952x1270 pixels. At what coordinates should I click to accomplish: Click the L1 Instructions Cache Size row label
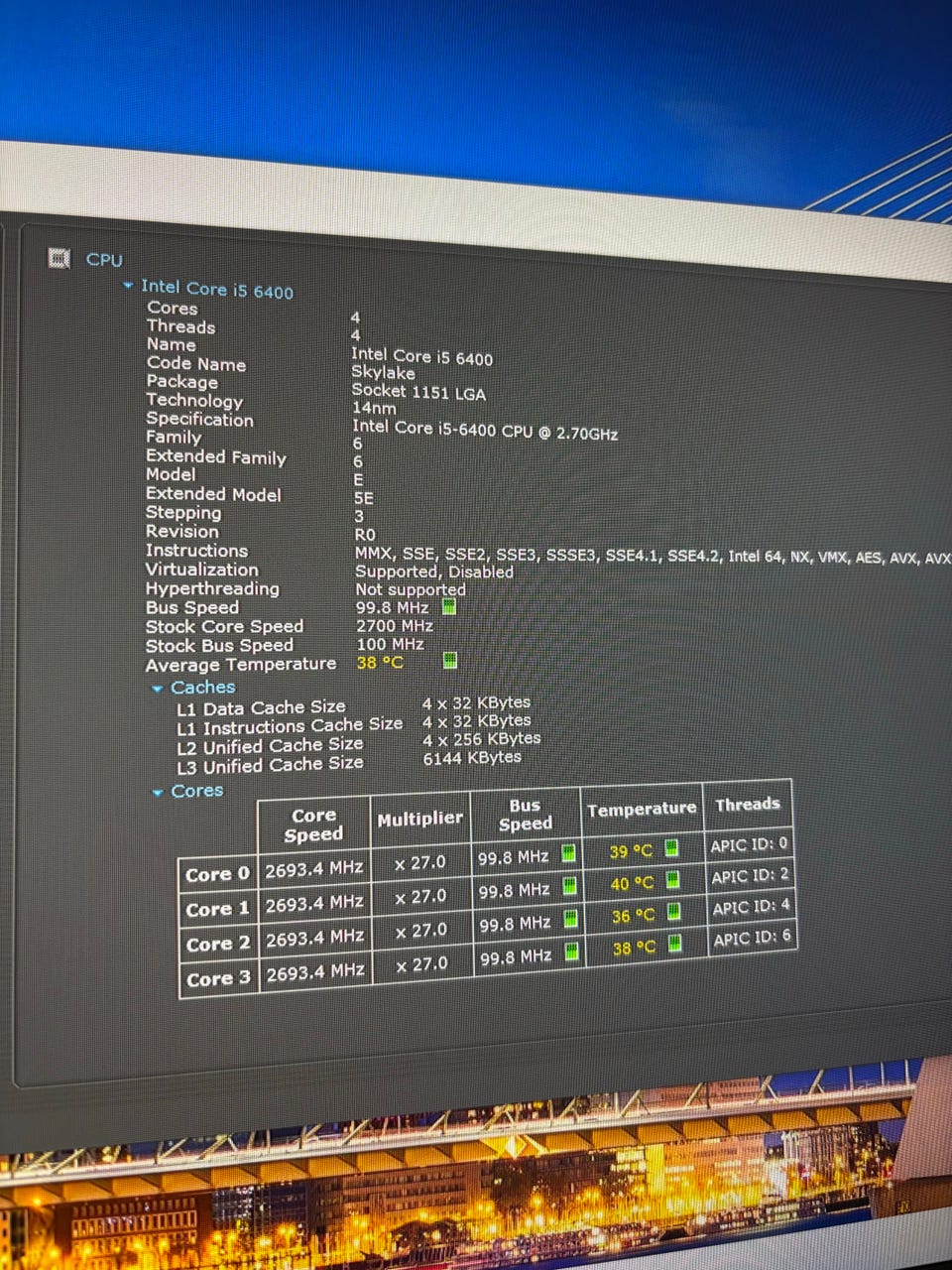[290, 727]
